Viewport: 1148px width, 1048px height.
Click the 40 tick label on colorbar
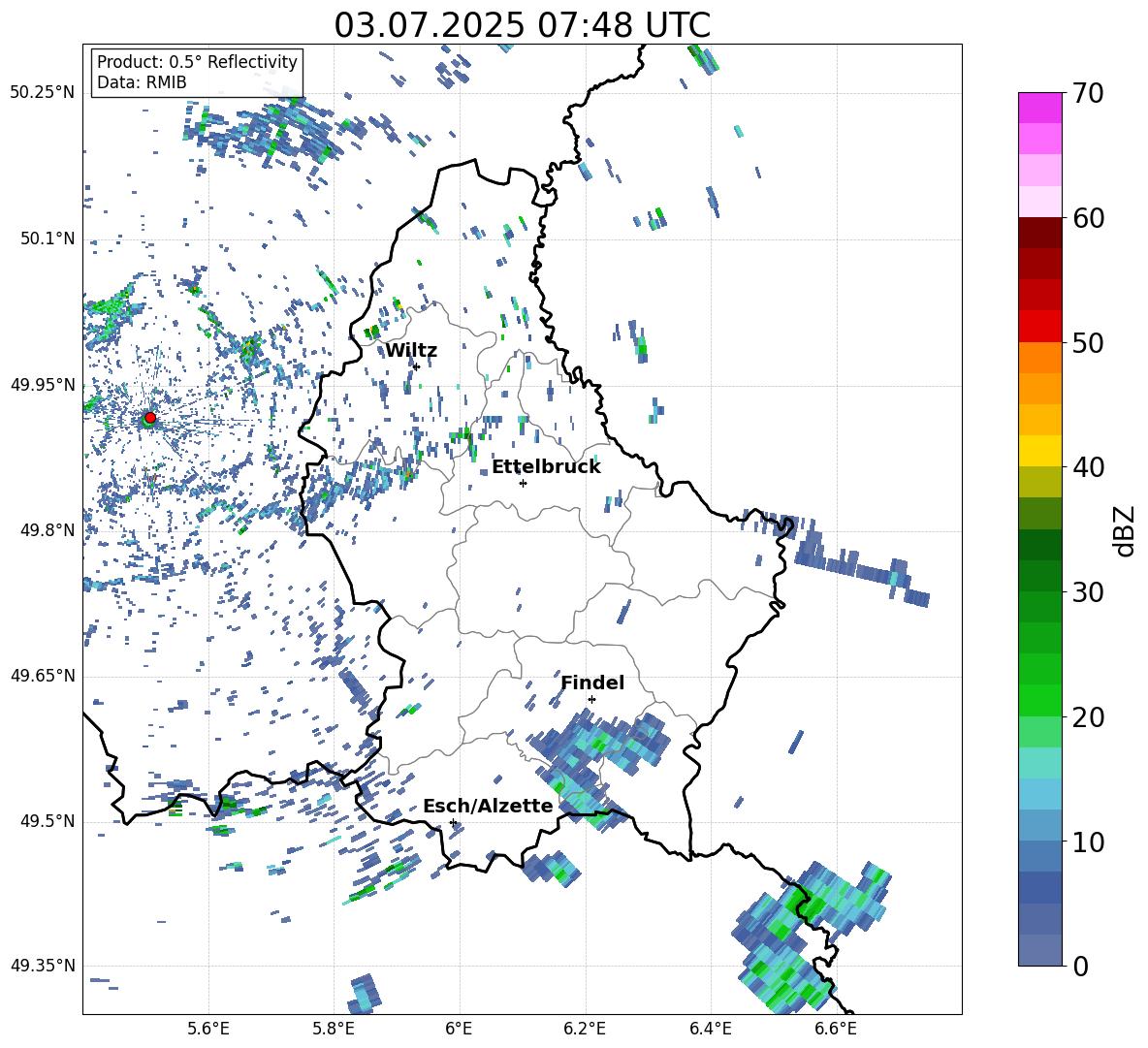click(x=1087, y=467)
